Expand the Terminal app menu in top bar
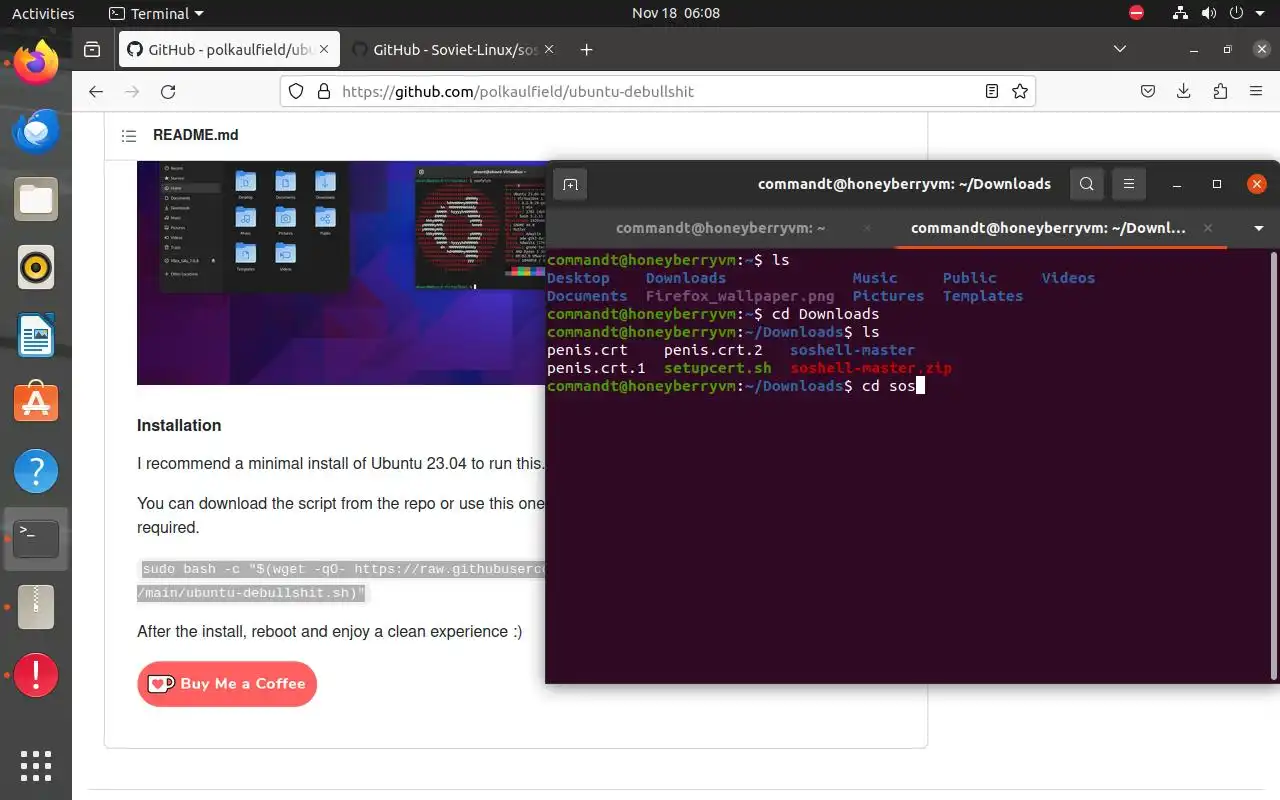 (x=155, y=13)
